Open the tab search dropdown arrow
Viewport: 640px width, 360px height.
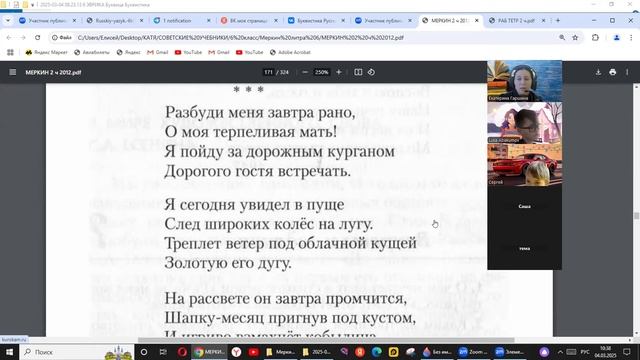pos(8,20)
